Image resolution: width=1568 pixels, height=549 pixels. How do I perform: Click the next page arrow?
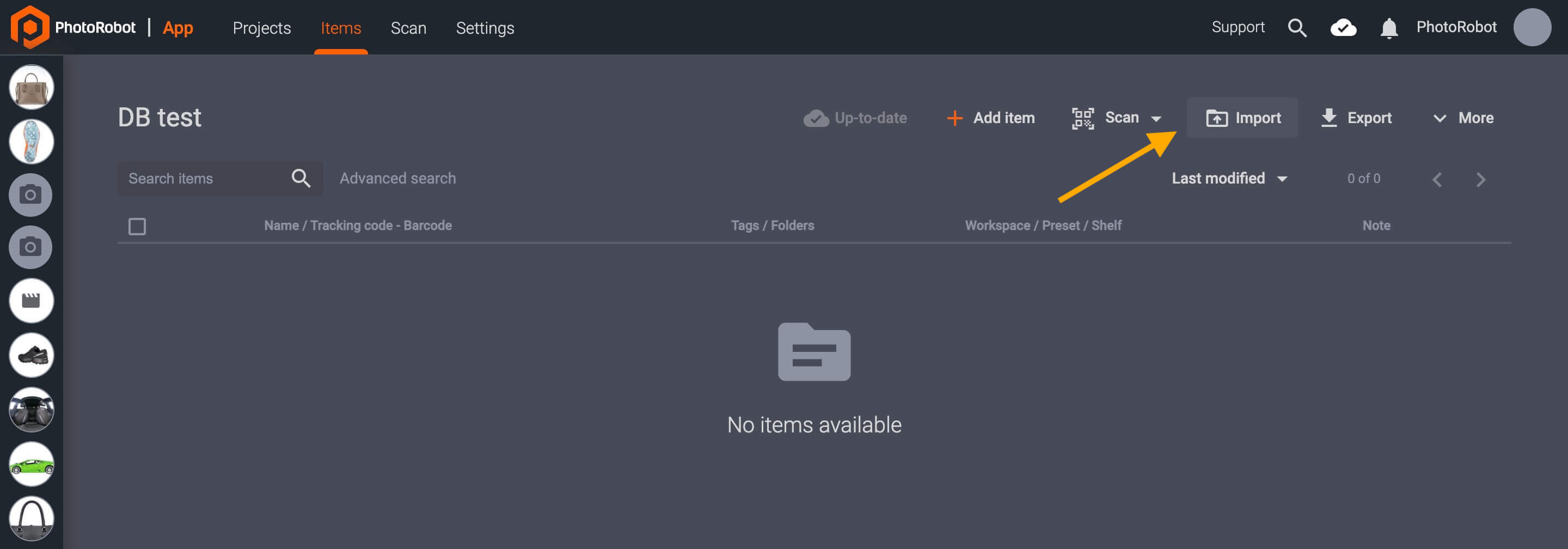pyautogui.click(x=1481, y=179)
